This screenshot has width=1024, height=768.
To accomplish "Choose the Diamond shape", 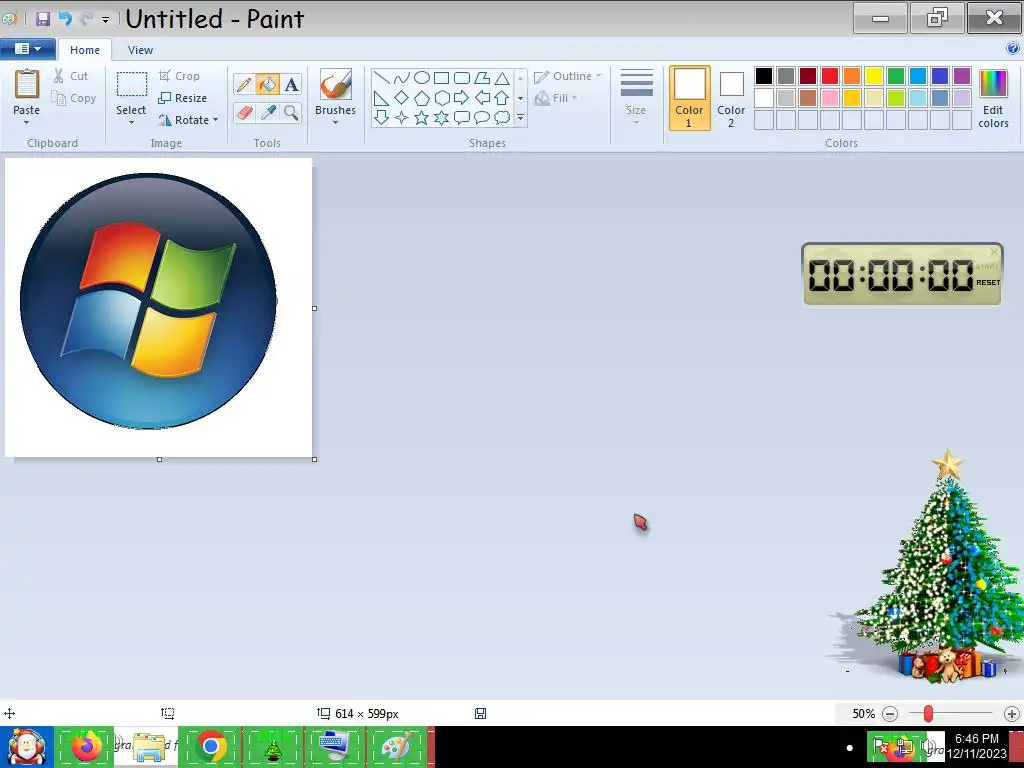I will click(402, 98).
